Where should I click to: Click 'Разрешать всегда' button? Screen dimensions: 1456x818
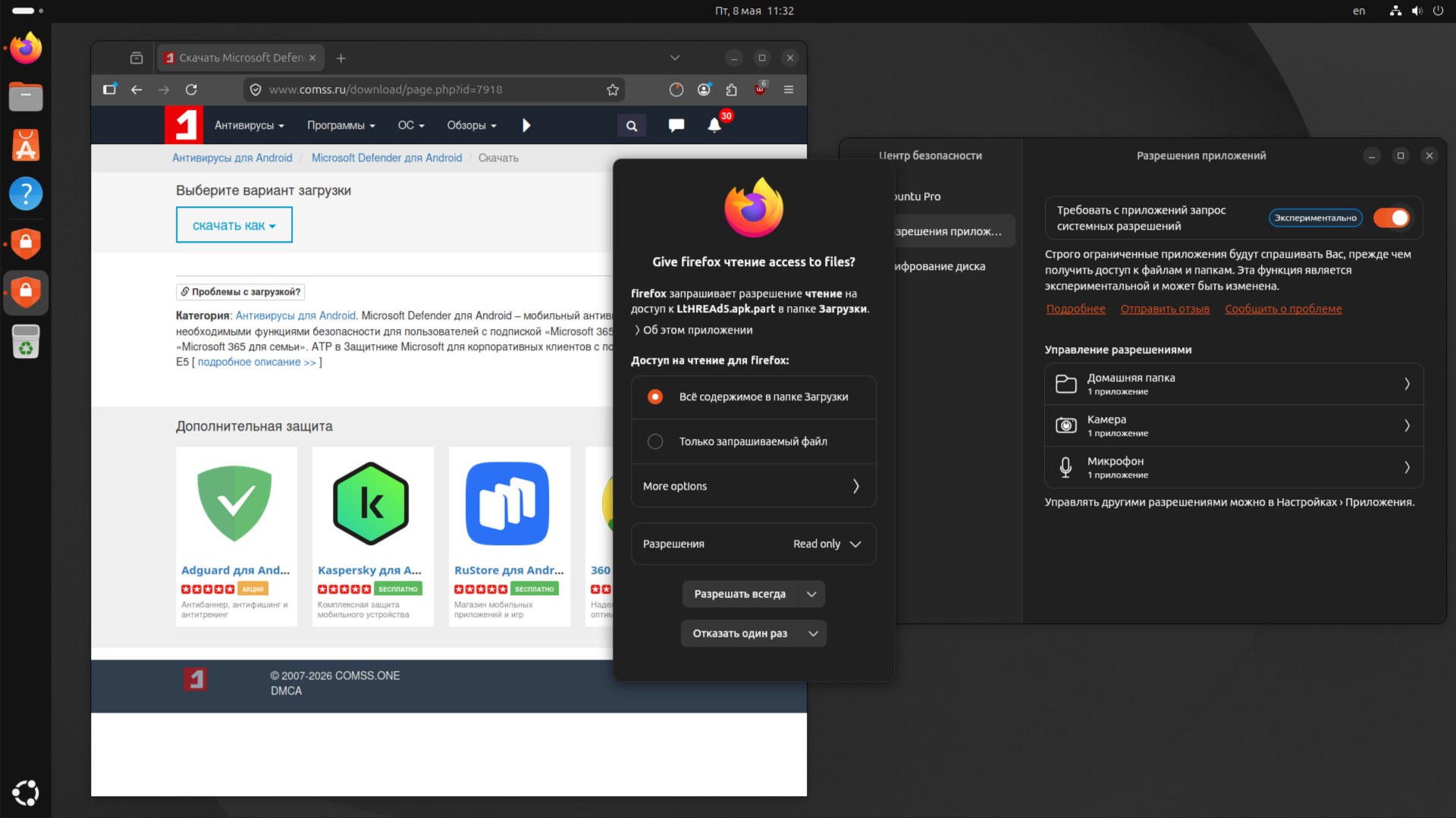click(740, 594)
